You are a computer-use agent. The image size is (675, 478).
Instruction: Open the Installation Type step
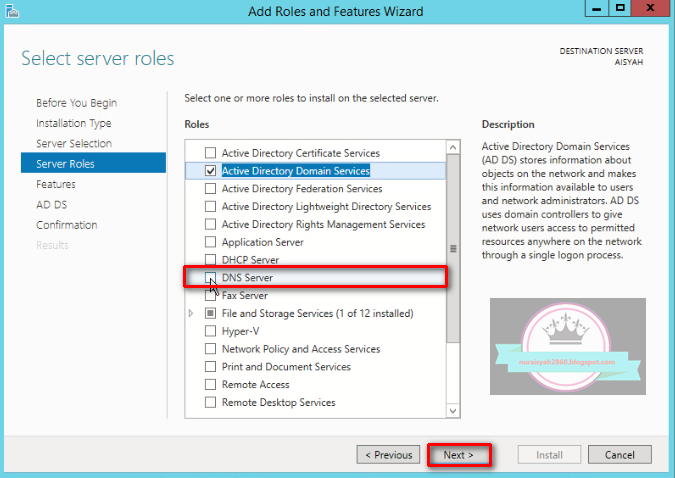(x=74, y=123)
